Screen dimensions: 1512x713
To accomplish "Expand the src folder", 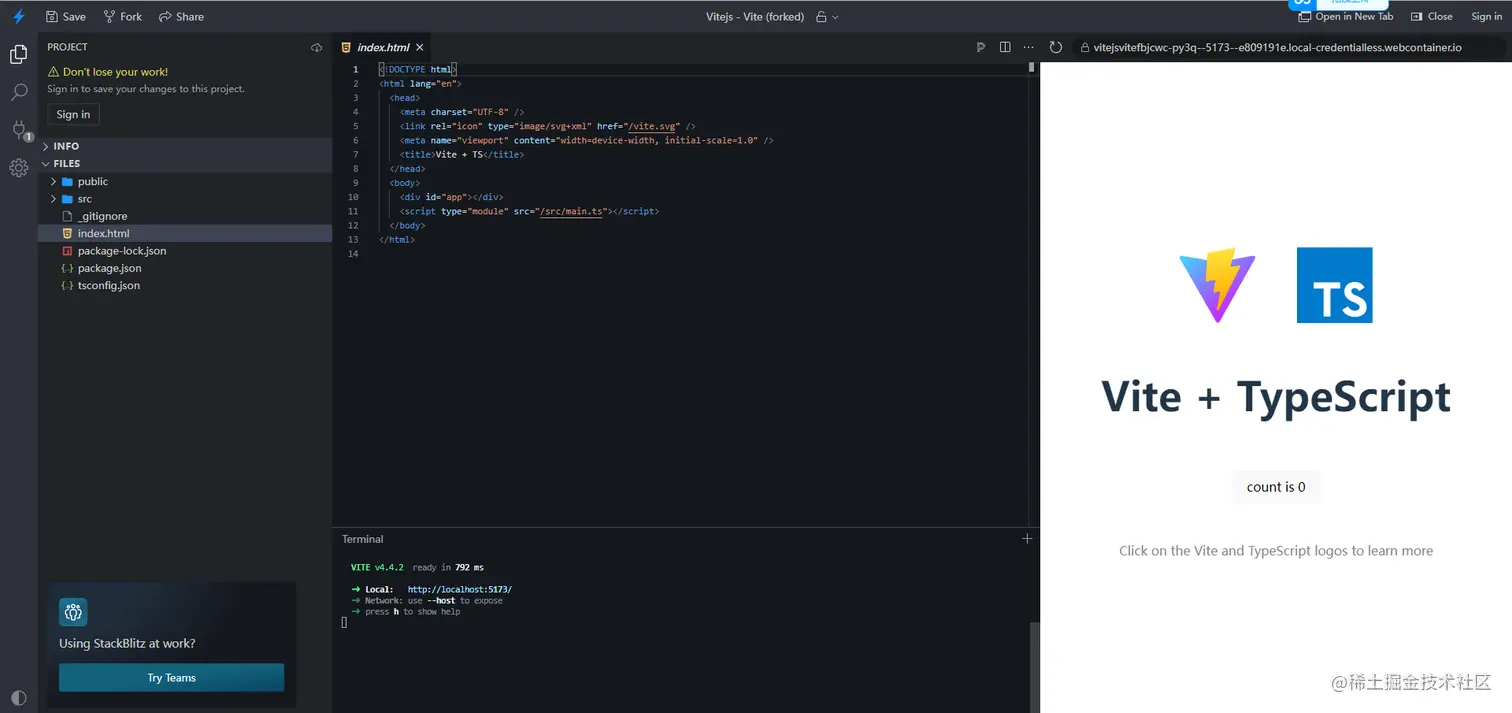I will (185, 198).
